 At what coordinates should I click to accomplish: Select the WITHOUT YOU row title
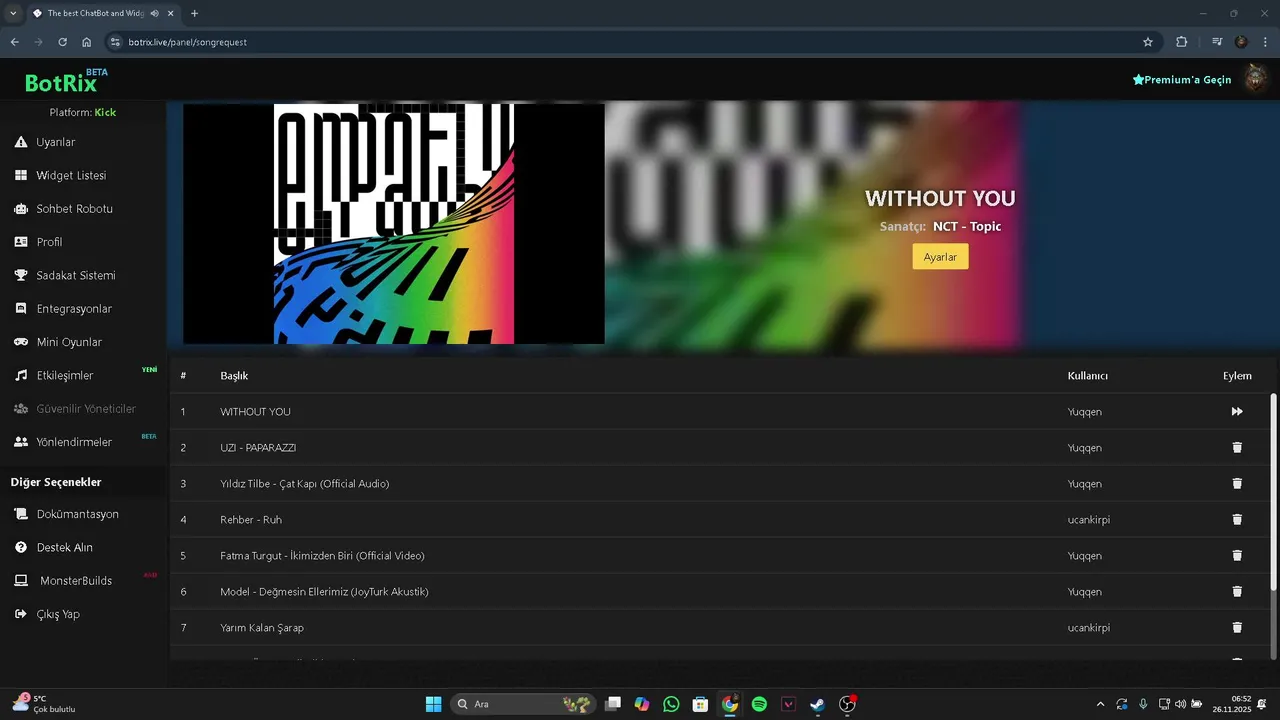tap(255, 411)
